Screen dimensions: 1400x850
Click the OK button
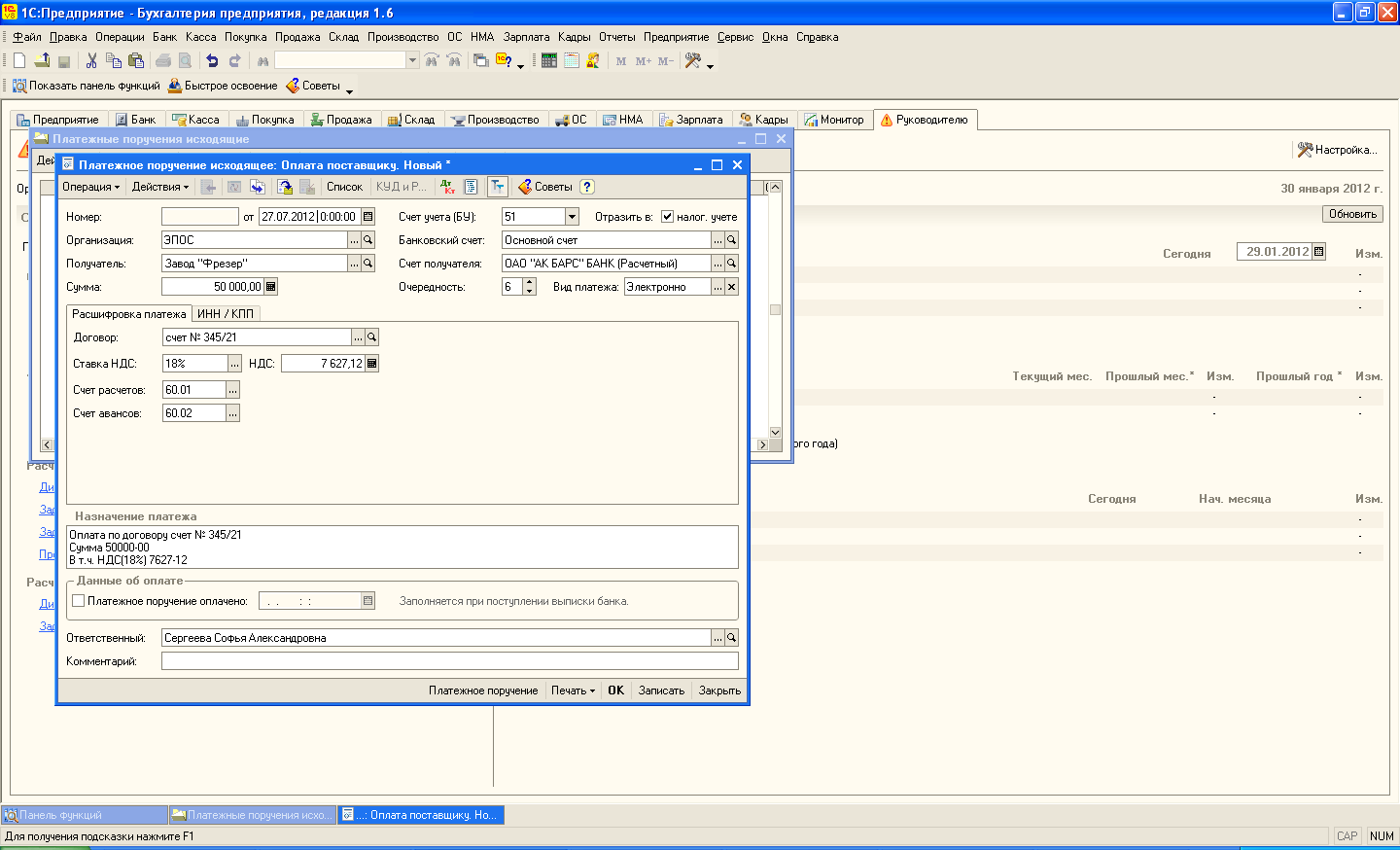point(616,691)
